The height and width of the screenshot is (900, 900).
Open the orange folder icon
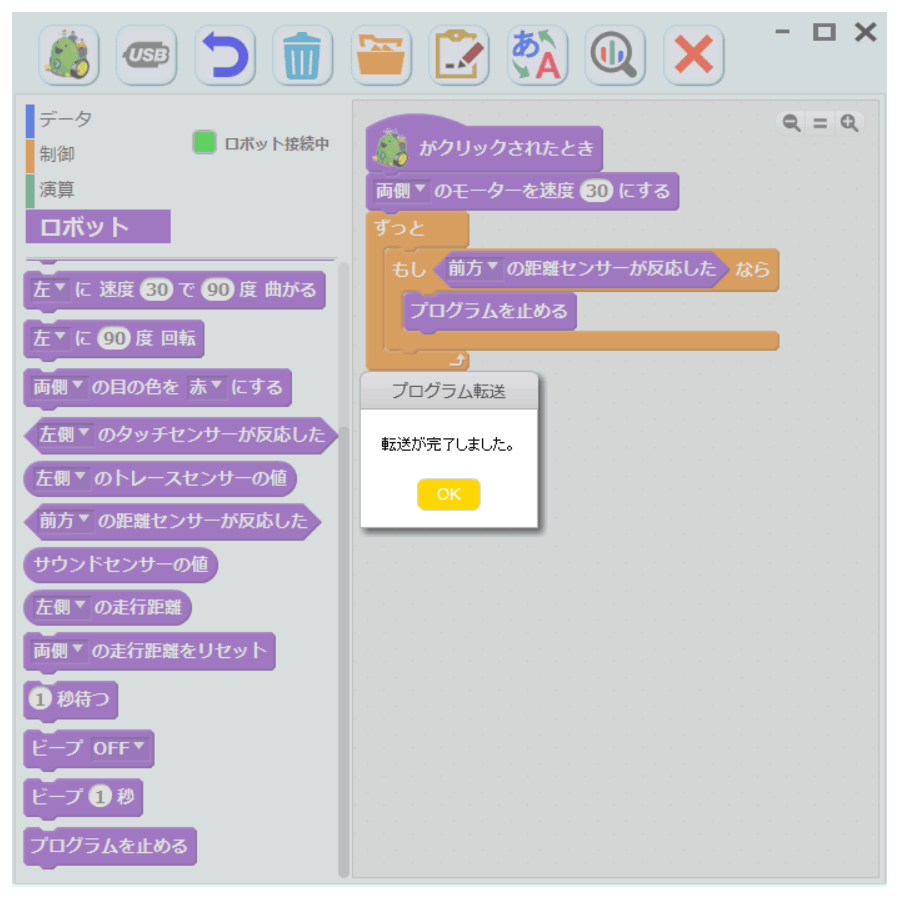(381, 55)
